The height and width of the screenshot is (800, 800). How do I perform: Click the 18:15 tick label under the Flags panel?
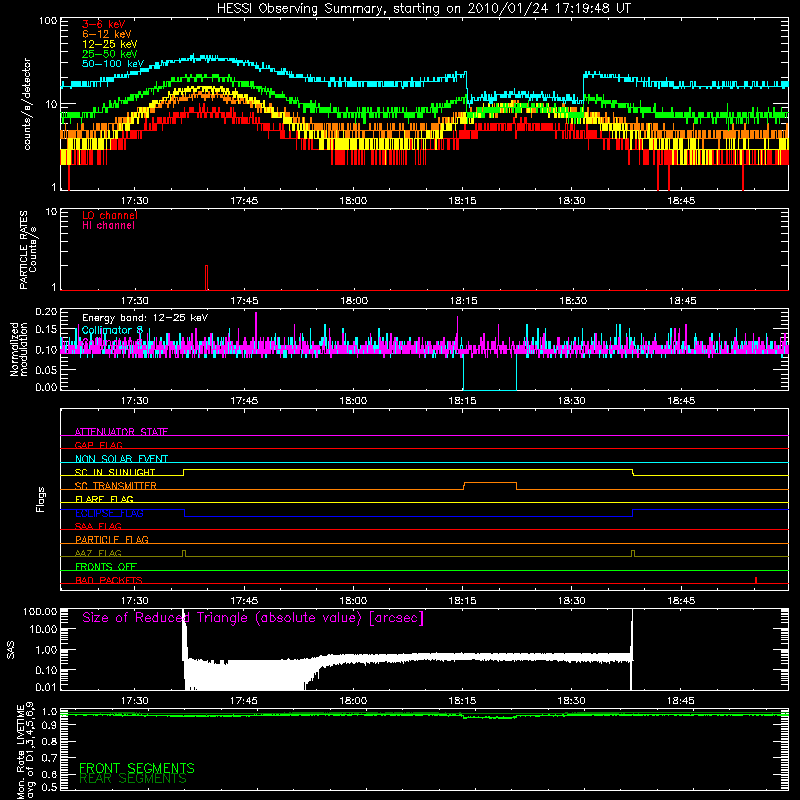462,601
